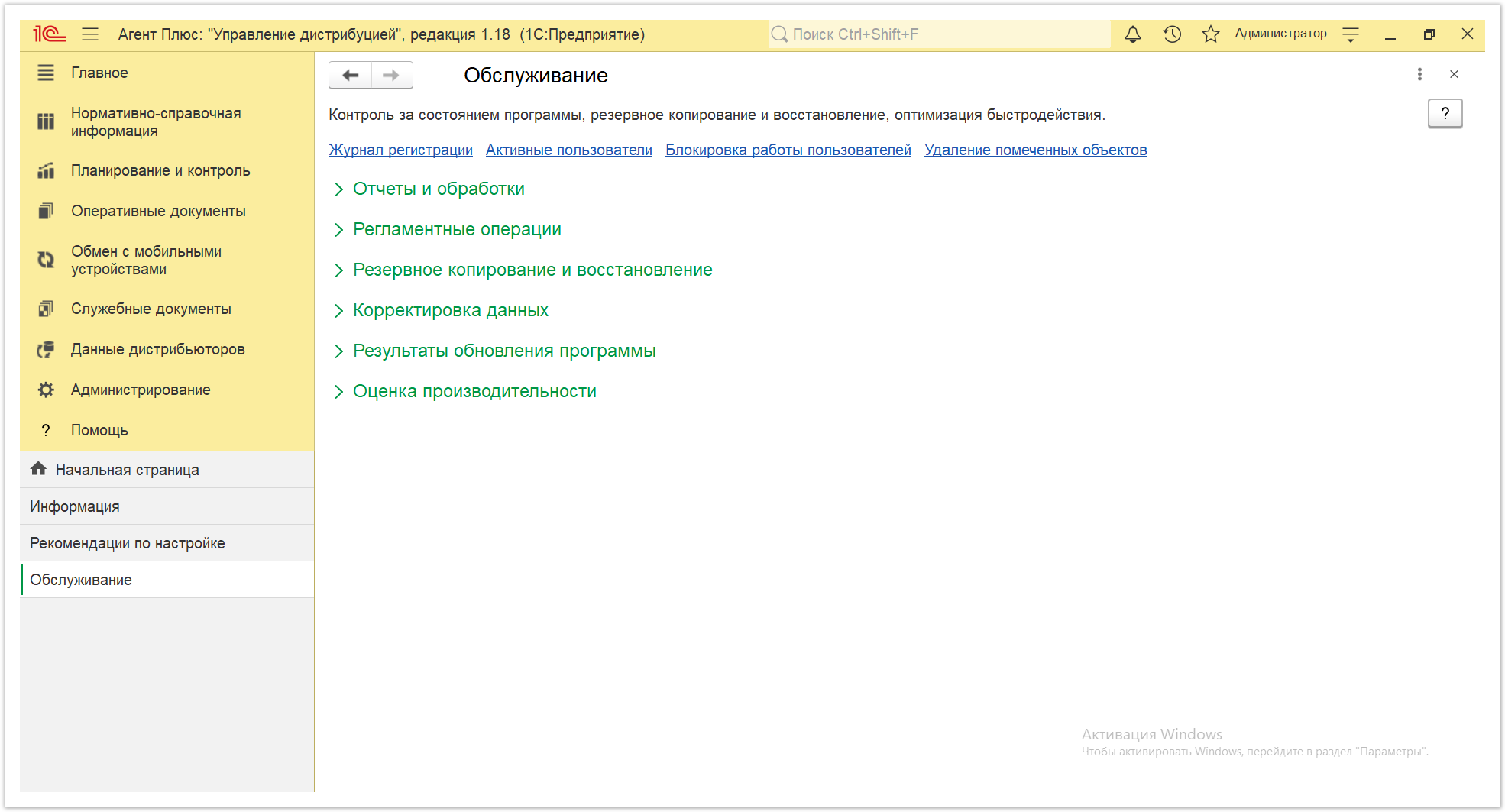The width and height of the screenshot is (1505, 812).
Task: Expand Результаты обновления программы chevron
Action: point(338,351)
